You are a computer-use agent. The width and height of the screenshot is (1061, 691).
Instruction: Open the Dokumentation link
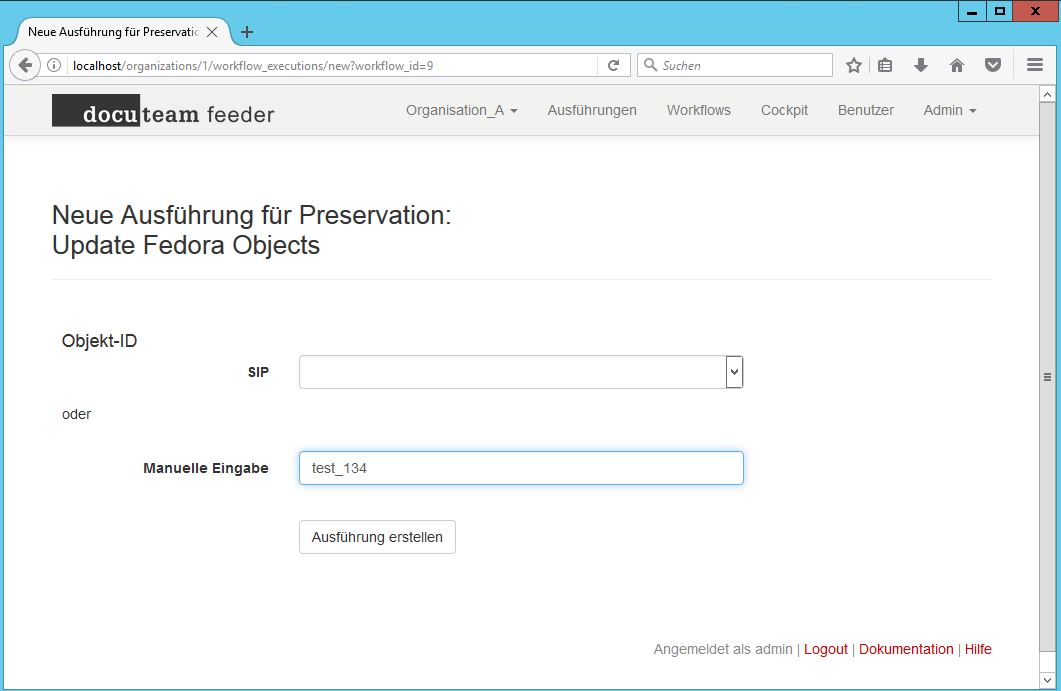click(x=906, y=649)
